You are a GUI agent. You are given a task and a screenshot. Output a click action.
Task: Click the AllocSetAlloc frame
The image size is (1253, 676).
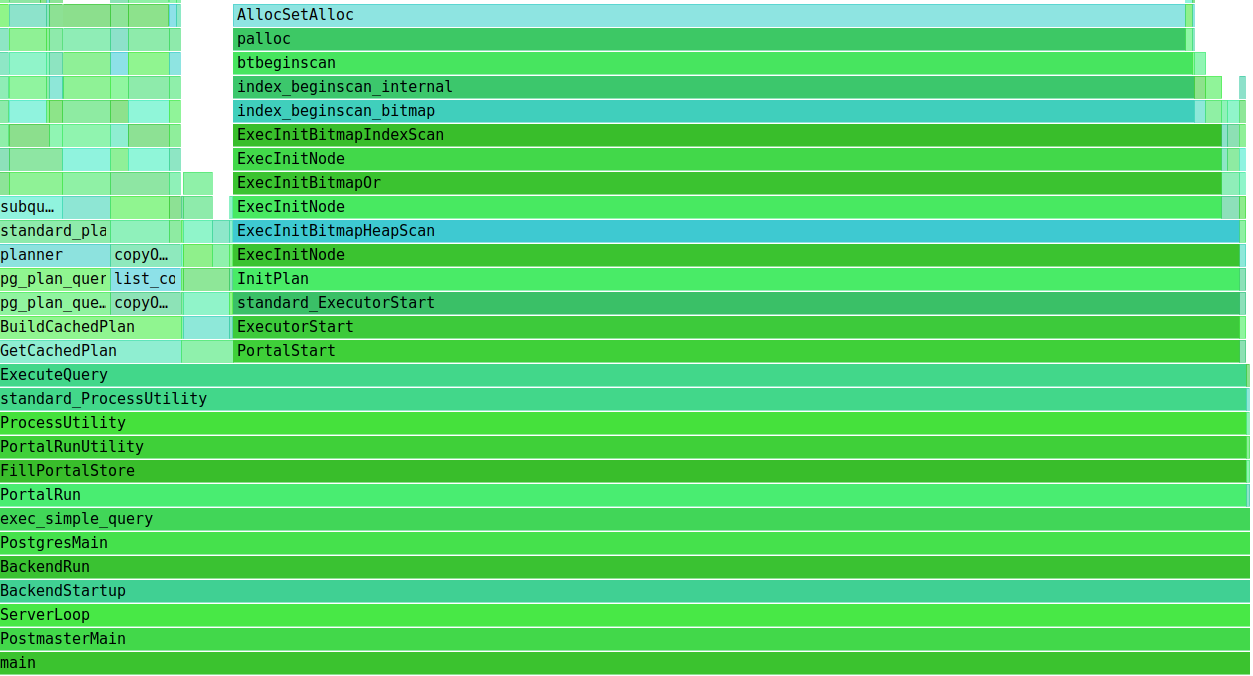point(708,15)
